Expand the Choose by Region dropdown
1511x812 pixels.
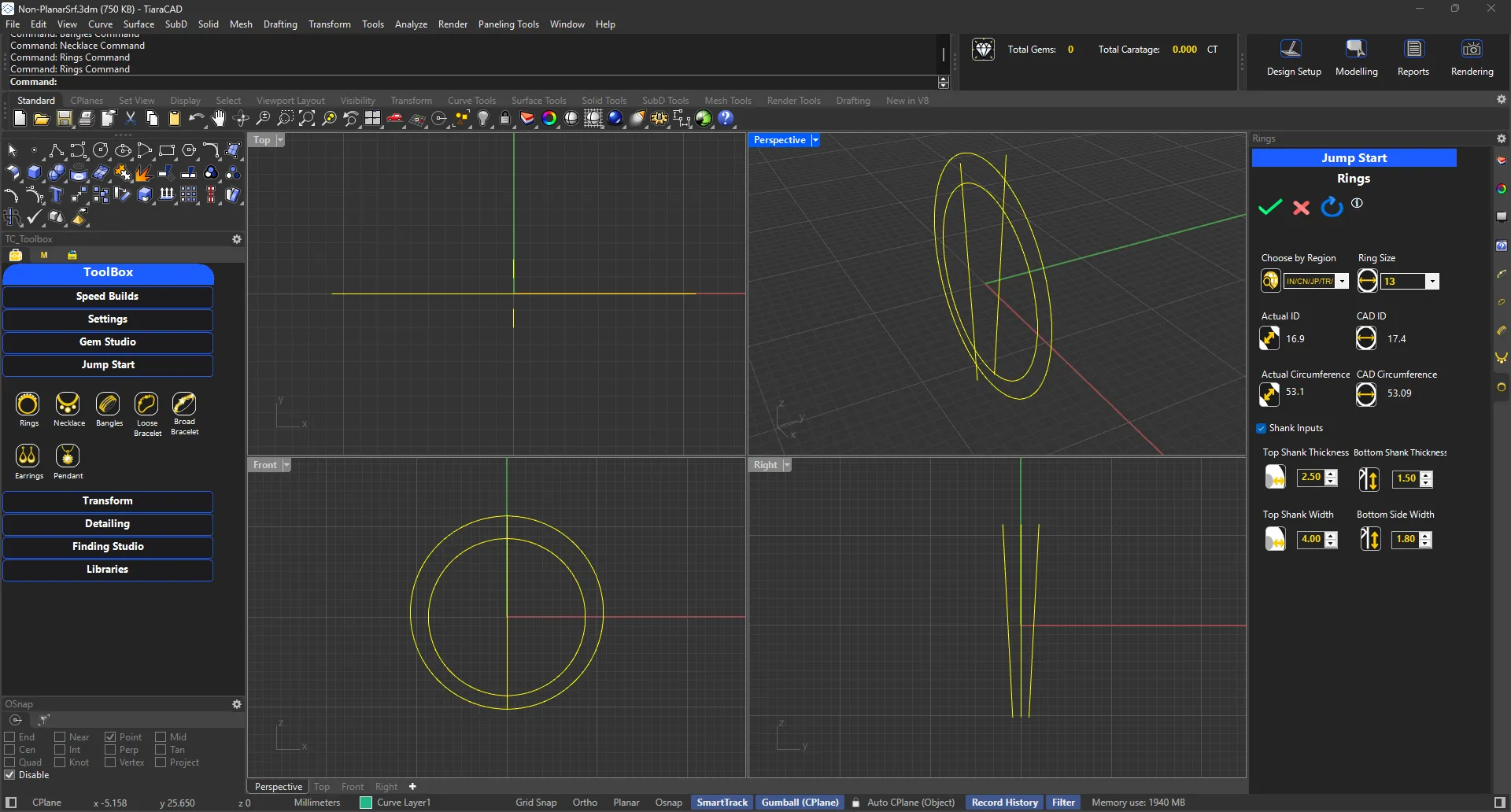coord(1343,282)
